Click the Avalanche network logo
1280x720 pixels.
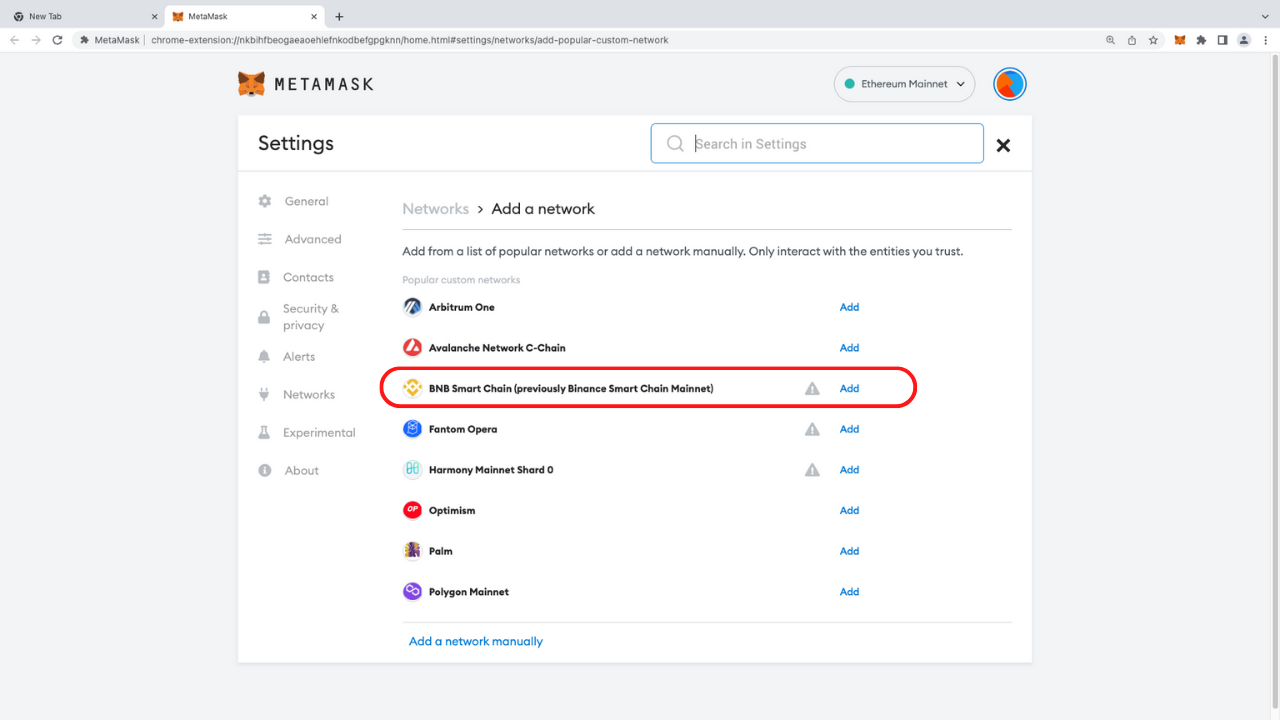[x=412, y=348]
